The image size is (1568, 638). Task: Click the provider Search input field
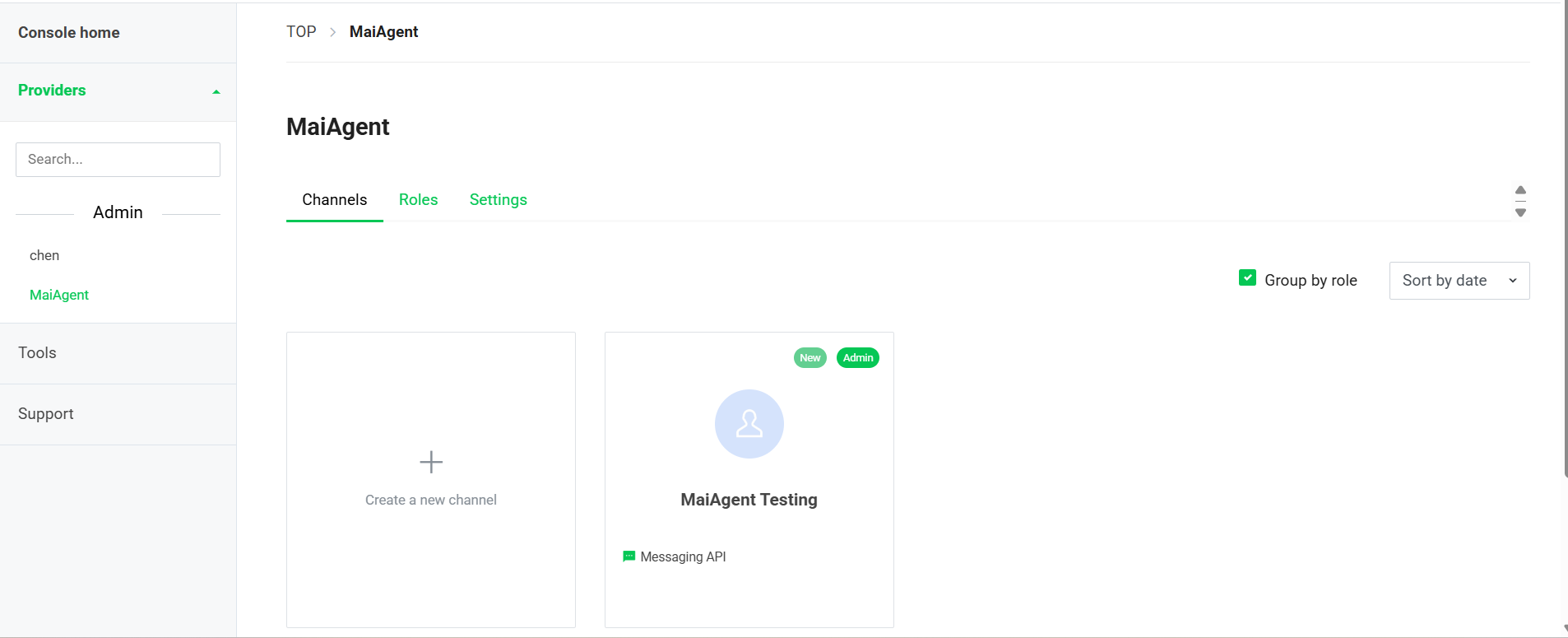(x=118, y=160)
